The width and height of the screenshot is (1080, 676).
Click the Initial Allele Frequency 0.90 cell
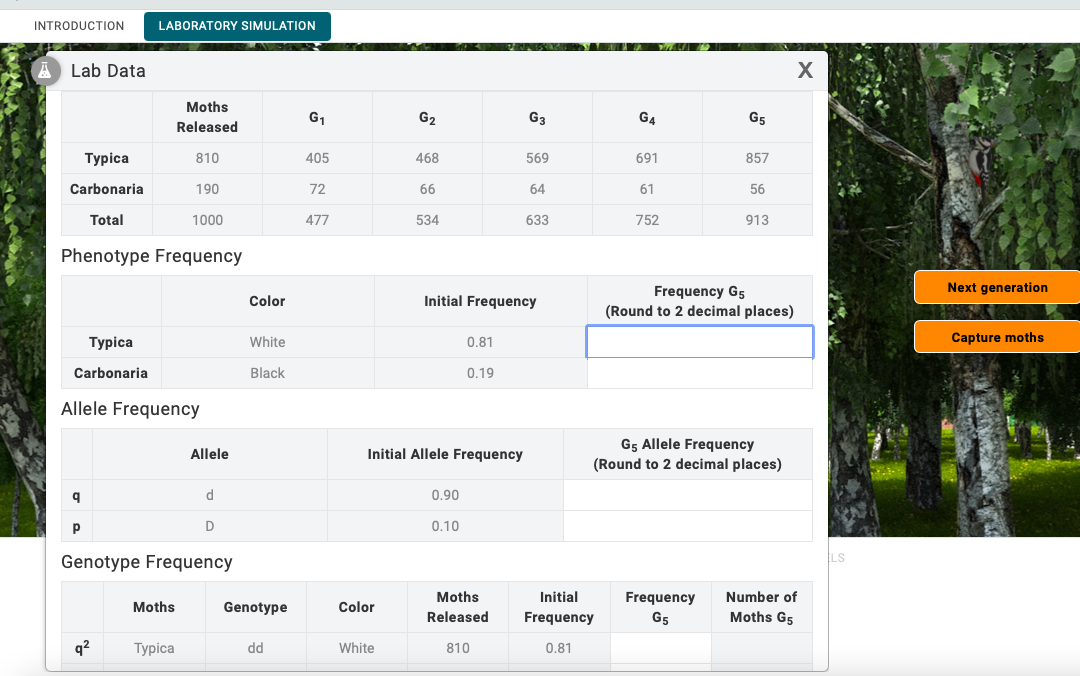(444, 495)
